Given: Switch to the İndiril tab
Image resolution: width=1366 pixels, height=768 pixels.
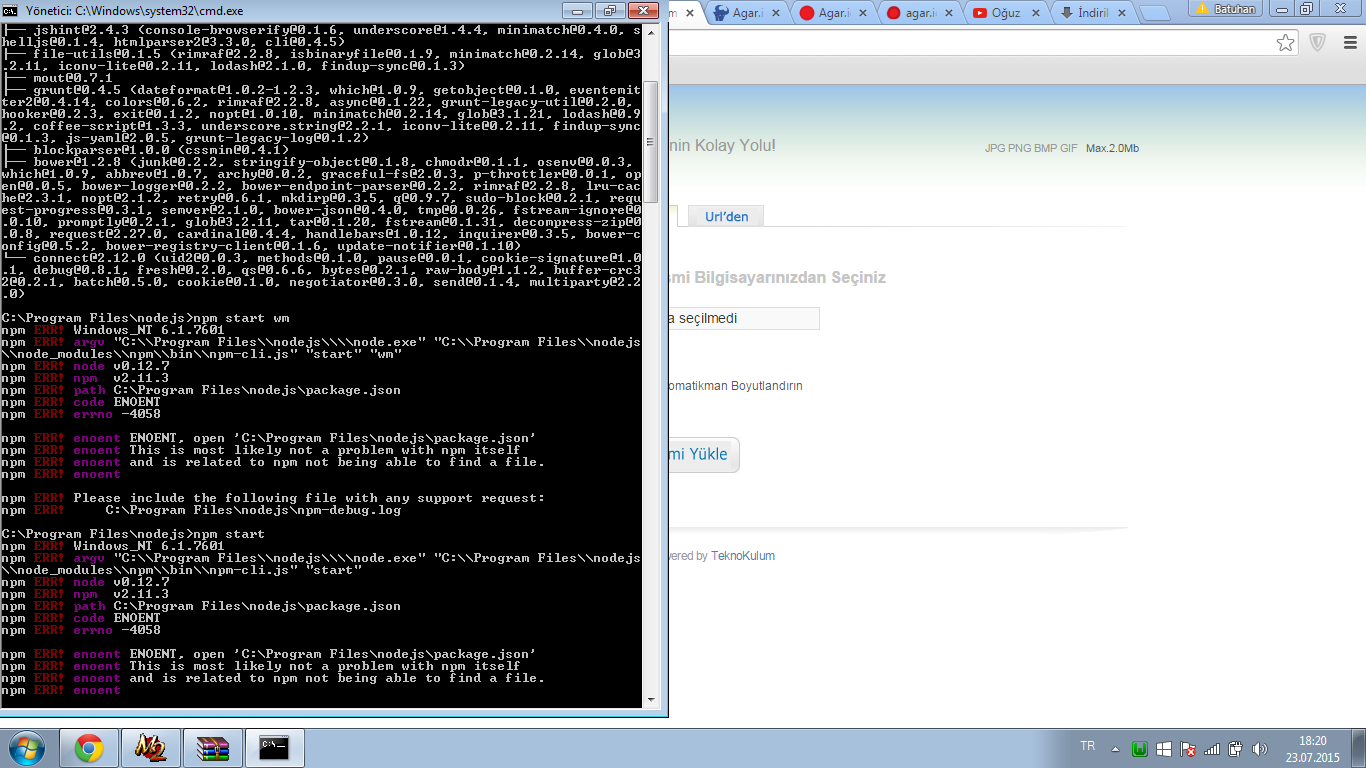Looking at the screenshot, I should (1092, 13).
